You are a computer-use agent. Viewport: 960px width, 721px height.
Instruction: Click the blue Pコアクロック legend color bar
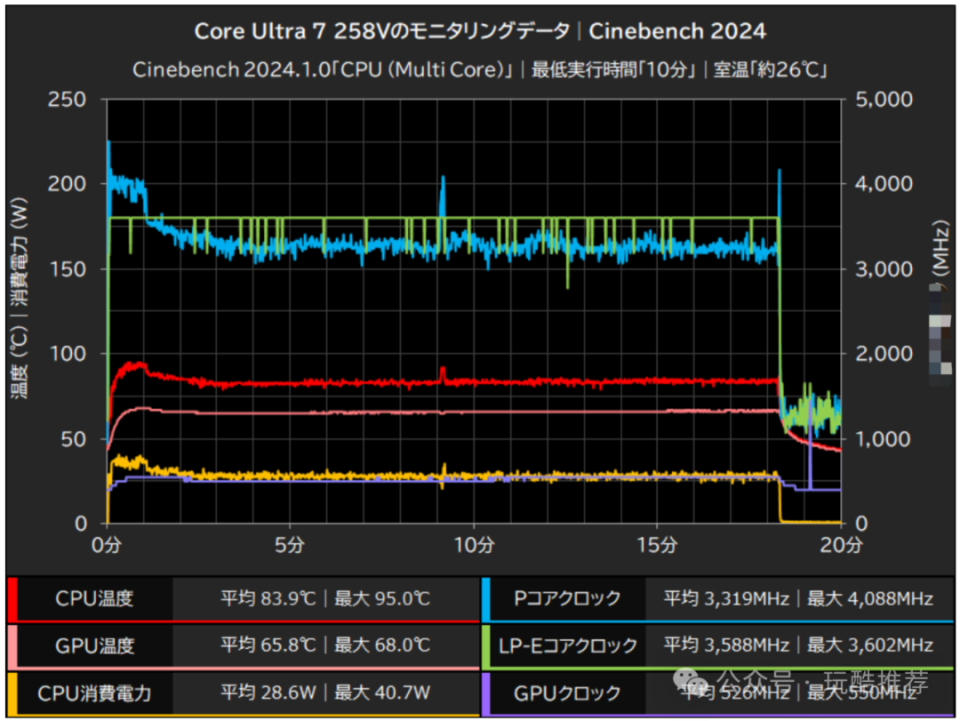(x=486, y=599)
